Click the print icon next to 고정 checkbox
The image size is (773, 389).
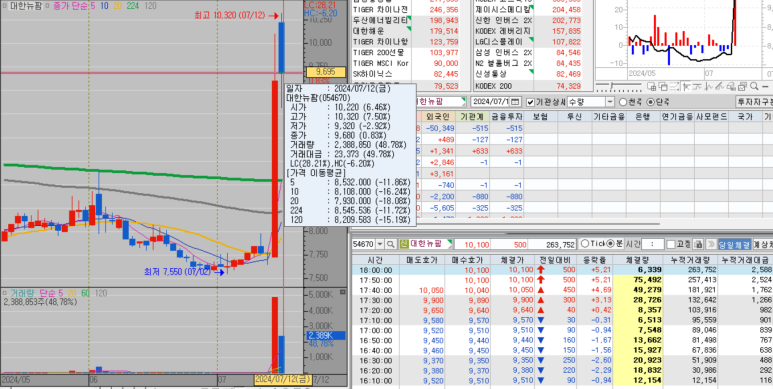698,245
